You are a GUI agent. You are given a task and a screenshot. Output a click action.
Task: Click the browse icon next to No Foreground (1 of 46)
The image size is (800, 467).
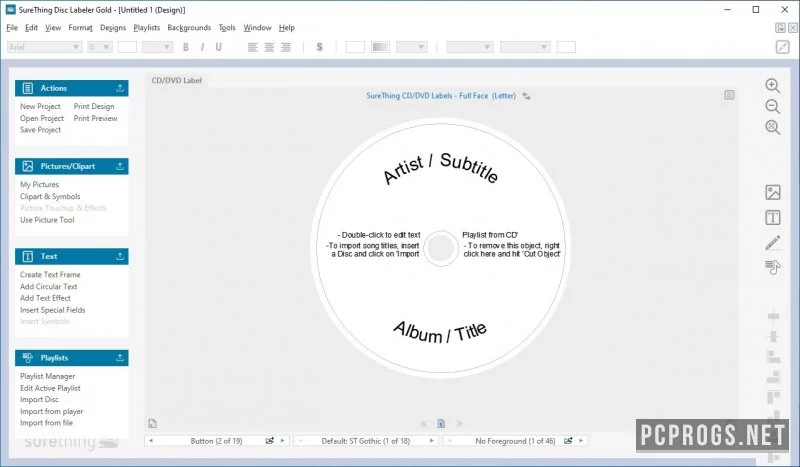568,440
